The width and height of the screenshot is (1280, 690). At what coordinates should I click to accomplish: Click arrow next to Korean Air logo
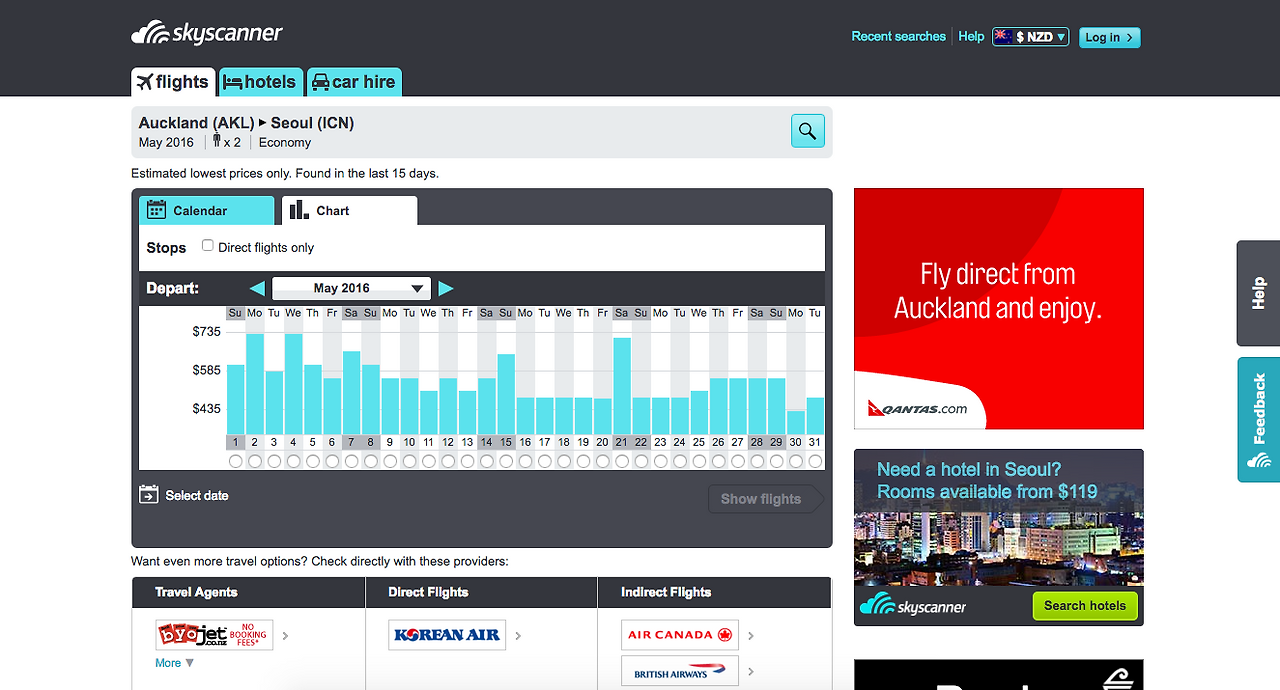518,635
